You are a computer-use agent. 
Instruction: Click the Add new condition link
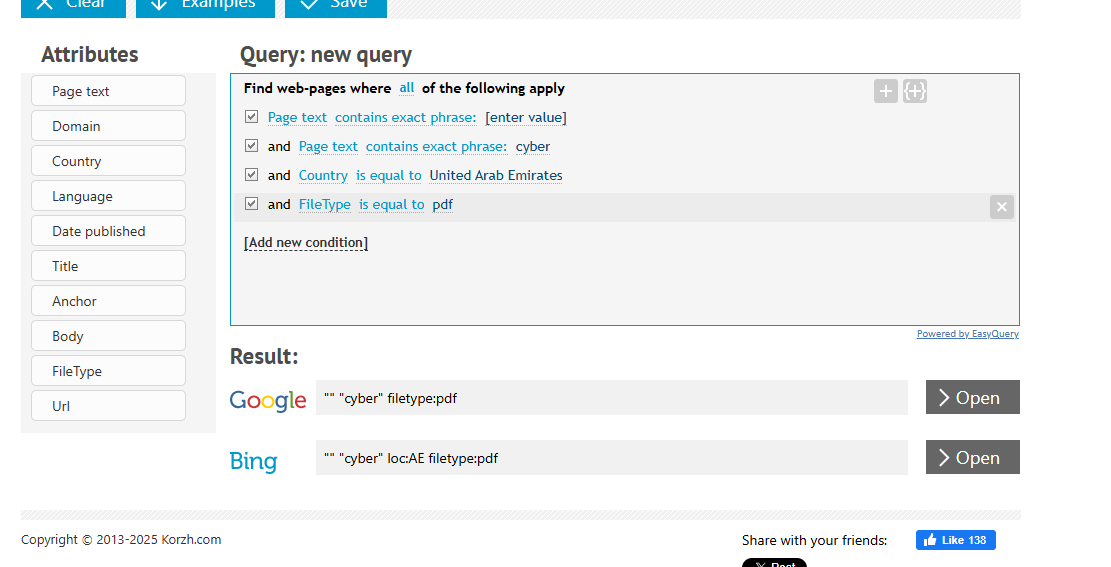click(306, 243)
